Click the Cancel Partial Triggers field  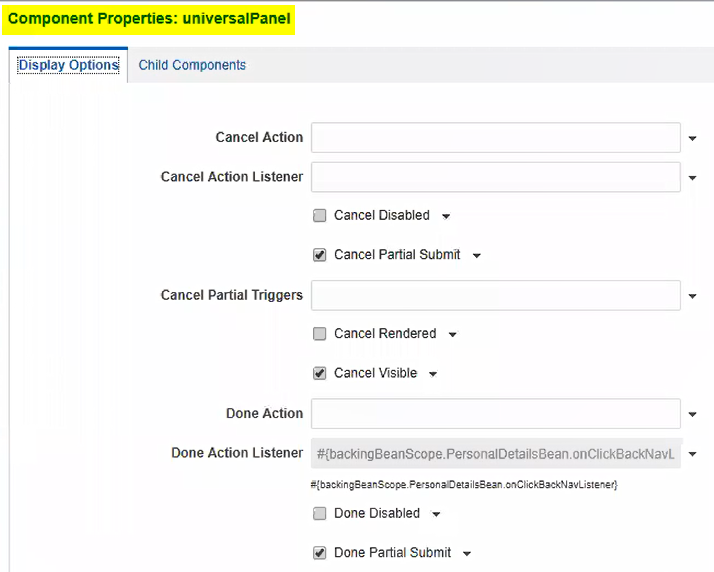495,295
